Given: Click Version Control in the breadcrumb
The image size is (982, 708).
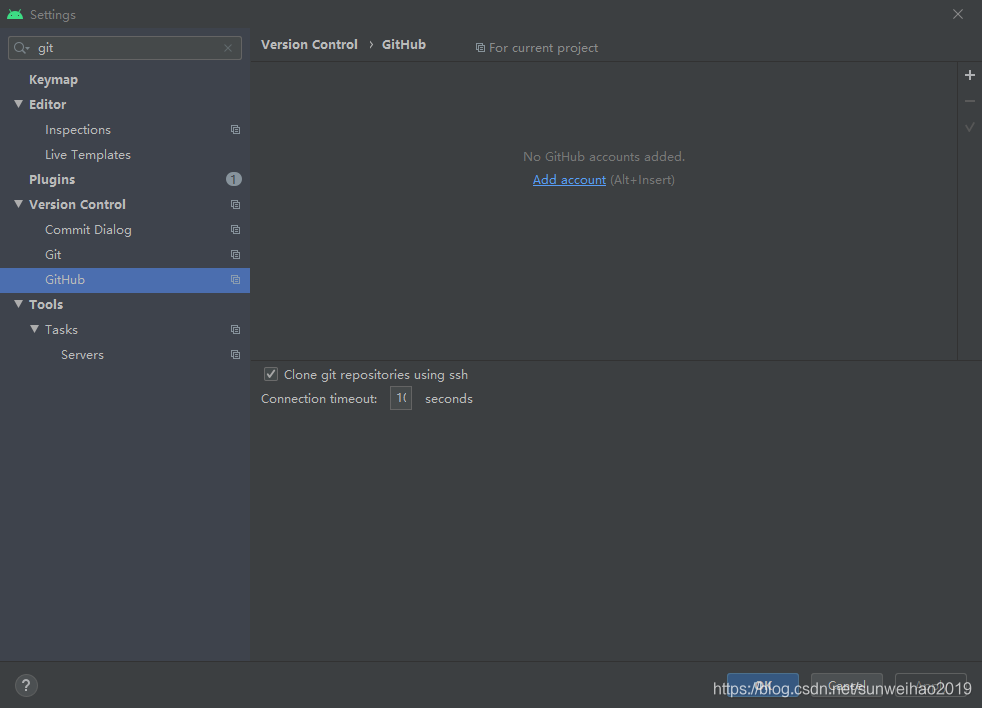Looking at the screenshot, I should point(309,44).
